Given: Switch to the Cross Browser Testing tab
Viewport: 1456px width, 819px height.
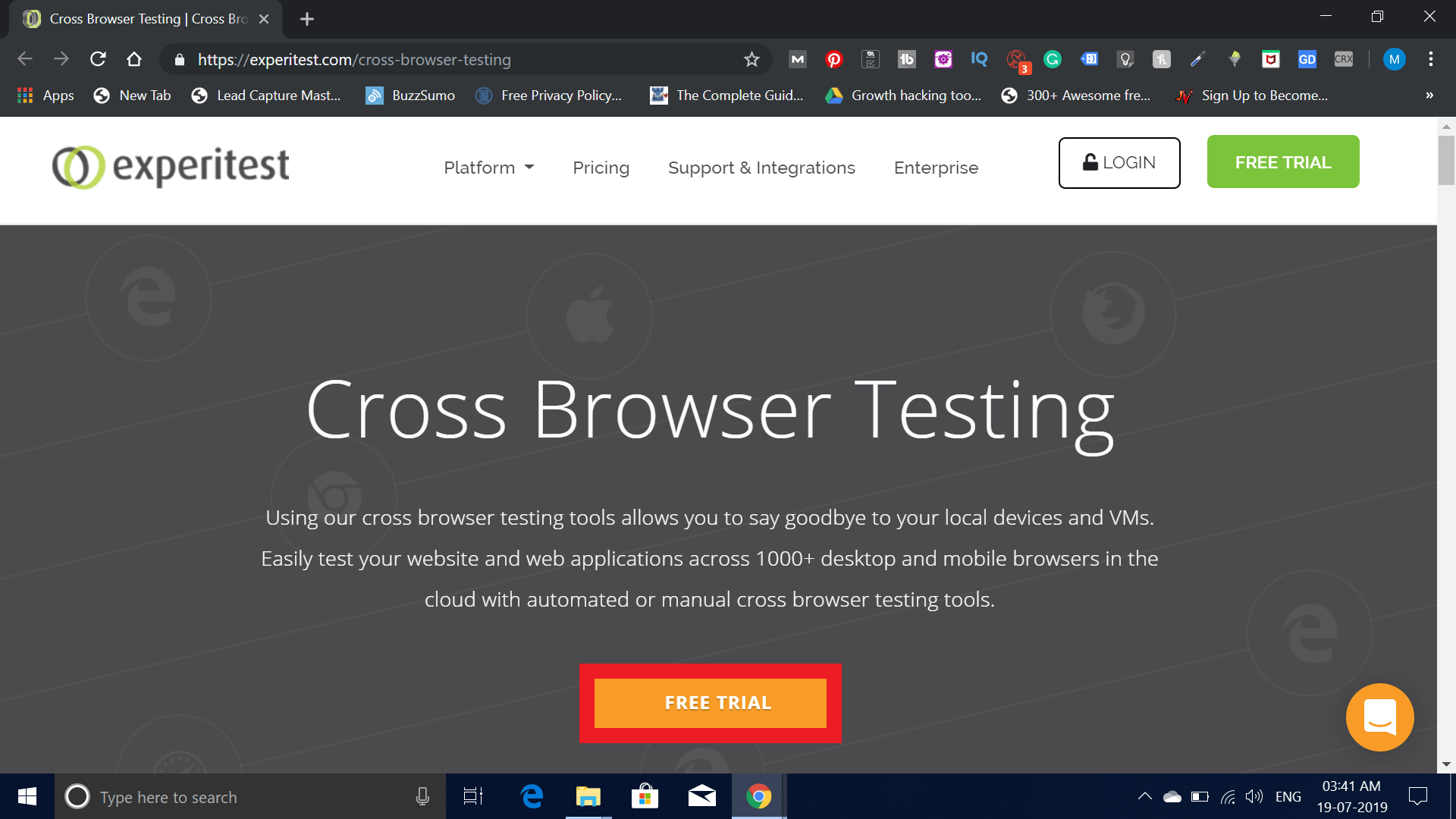Looking at the screenshot, I should click(136, 18).
